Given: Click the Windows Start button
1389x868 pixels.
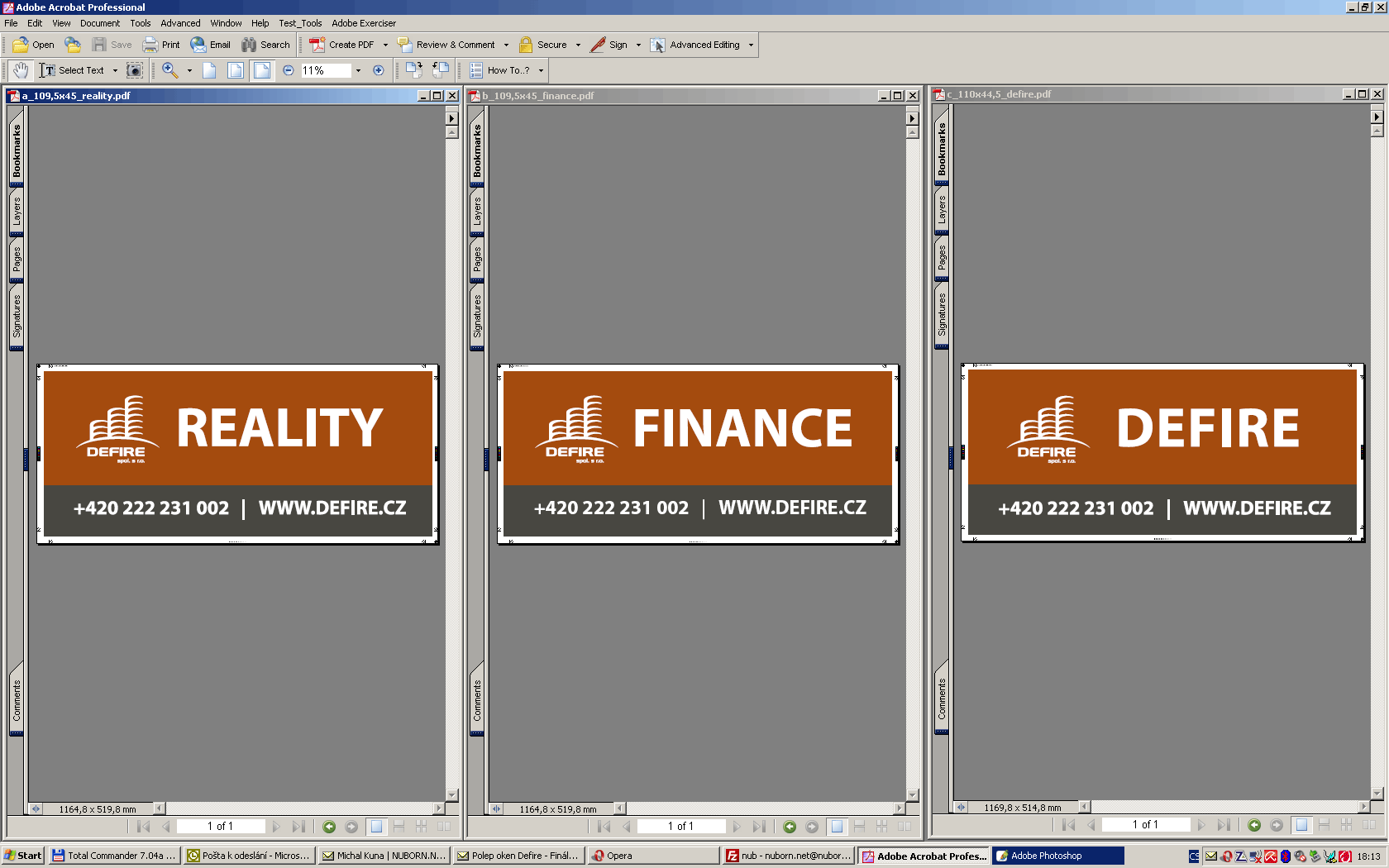Looking at the screenshot, I should click(23, 856).
